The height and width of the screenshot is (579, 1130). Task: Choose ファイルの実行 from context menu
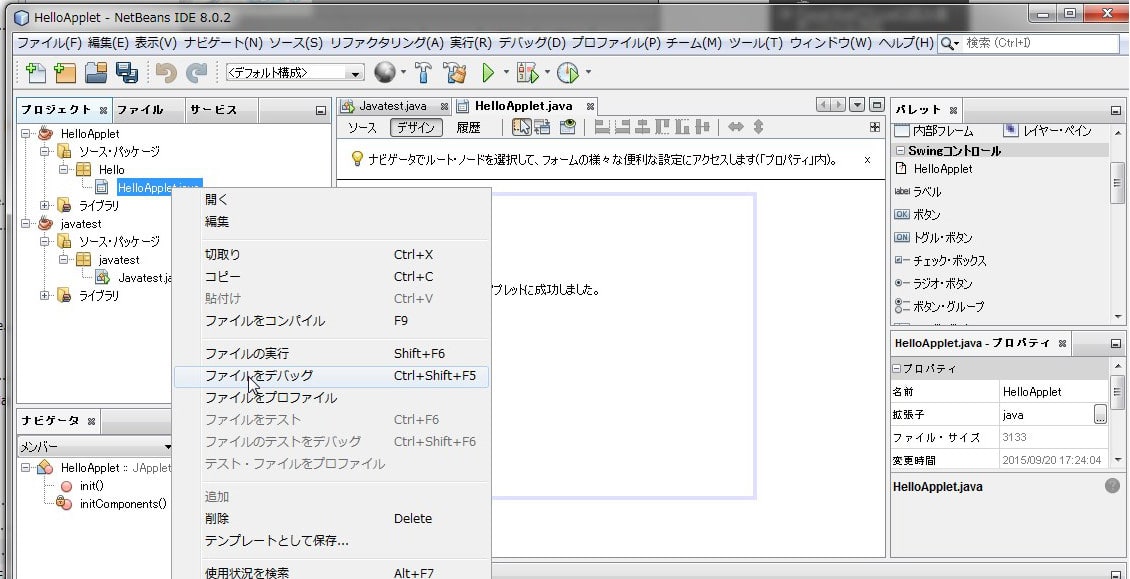click(x=332, y=353)
